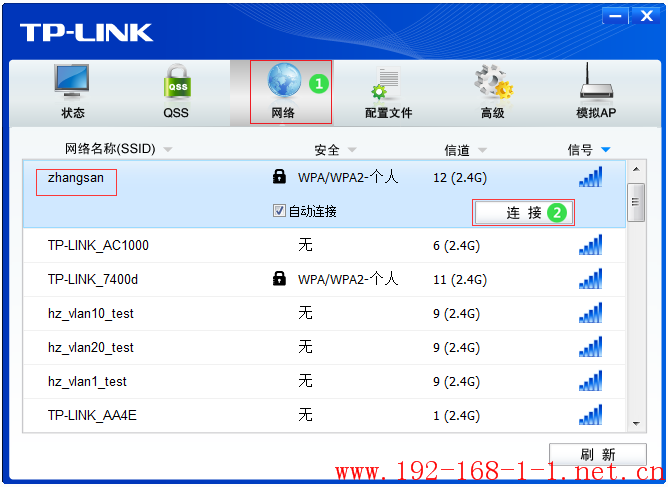The width and height of the screenshot is (668, 487).
Task: Click signal bars icon for TP-LINK_AA4E
Action: coord(590,415)
